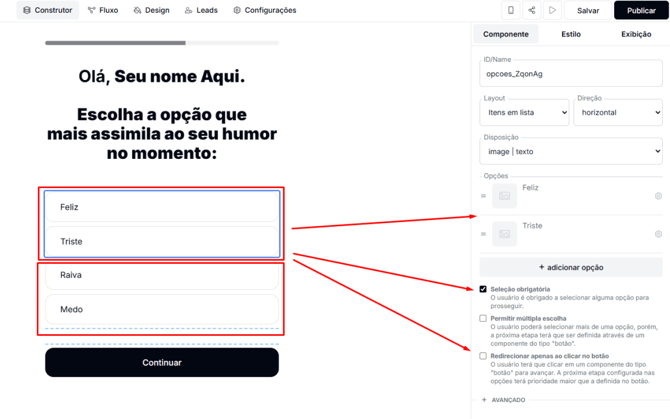This screenshot has width=670, height=419.
Task: Click the Feliz option image placeholder
Action: (505, 196)
